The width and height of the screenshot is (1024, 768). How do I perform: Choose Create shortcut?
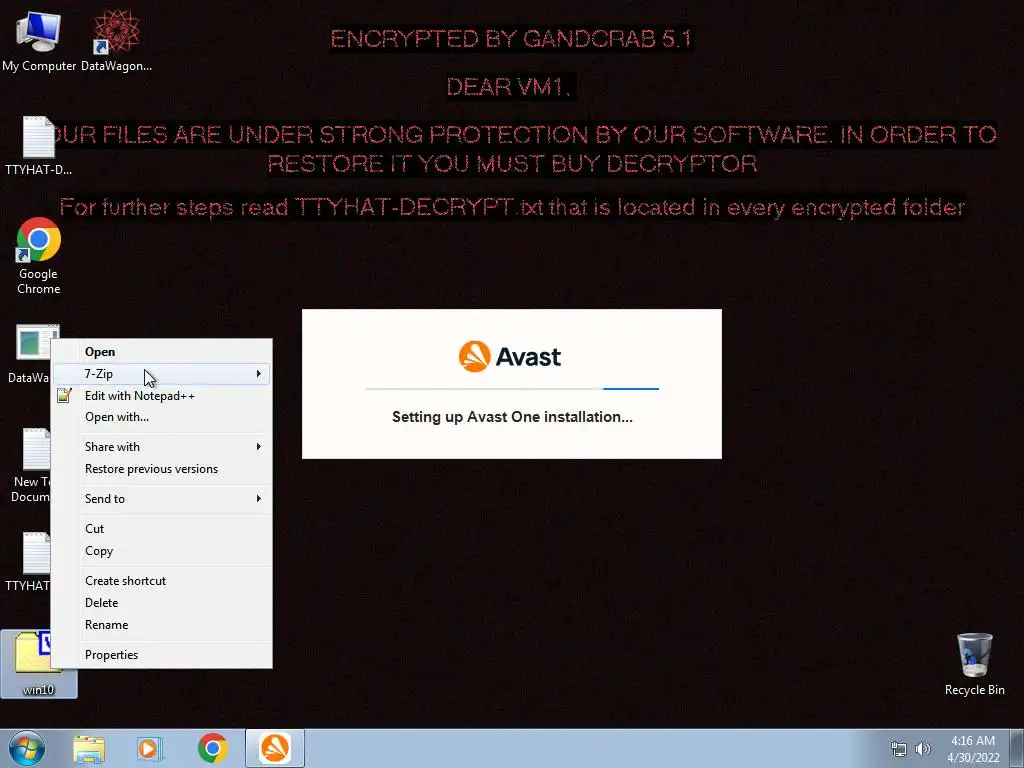[161, 581]
